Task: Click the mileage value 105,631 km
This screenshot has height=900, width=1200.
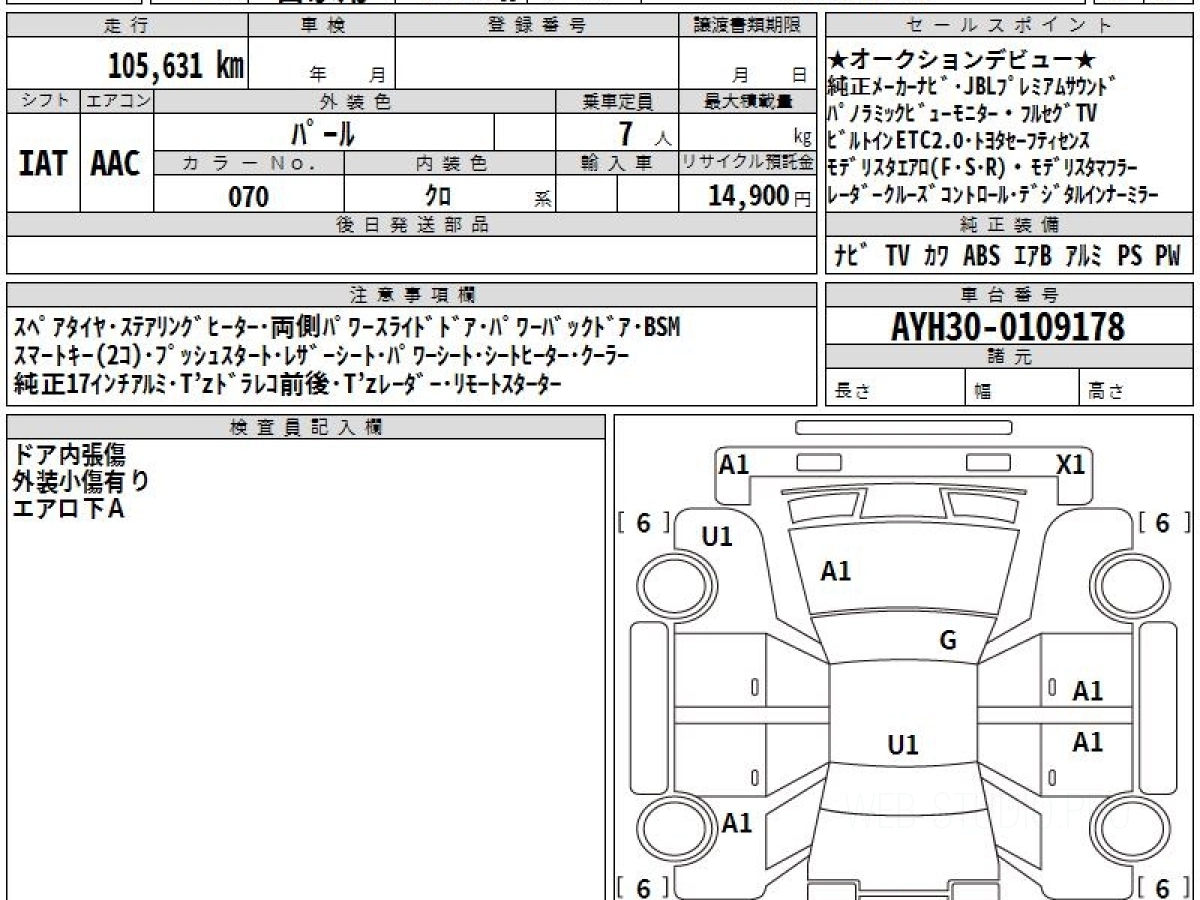Action: tap(175, 65)
